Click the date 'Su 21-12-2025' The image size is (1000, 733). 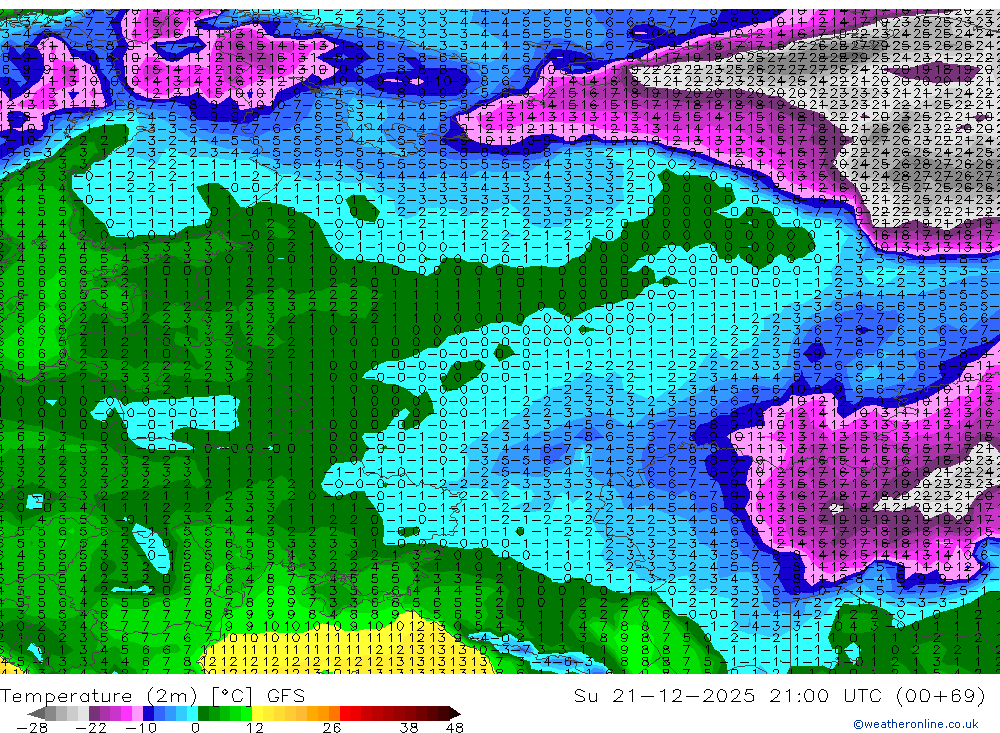pos(664,695)
